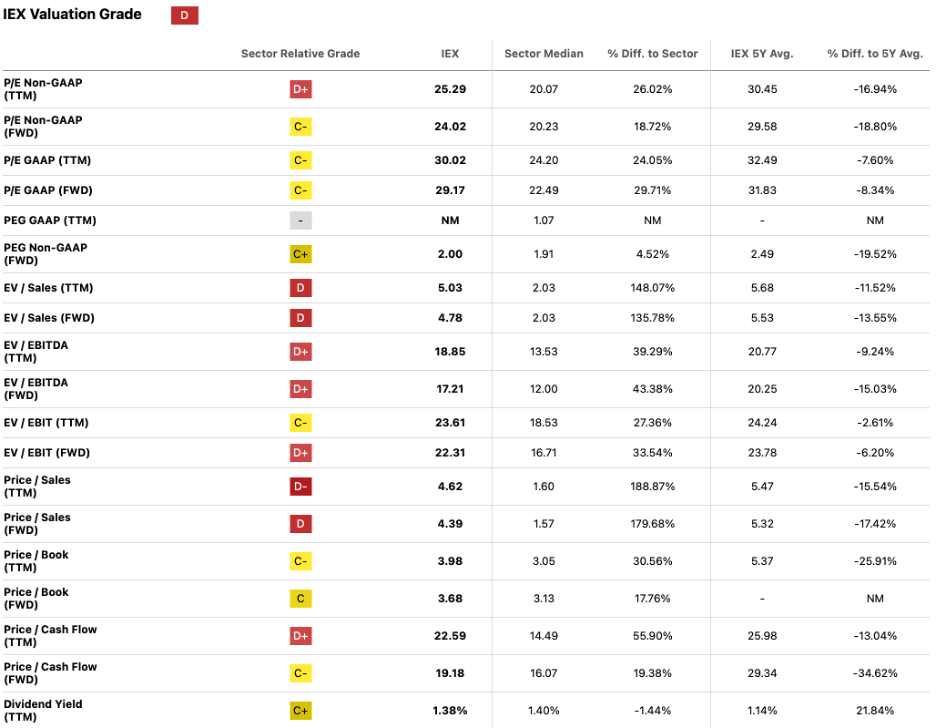Click the D+ grade badge for P/E Non-GAAP (TTM)
The width and height of the screenshot is (936, 728).
pyautogui.click(x=300, y=89)
